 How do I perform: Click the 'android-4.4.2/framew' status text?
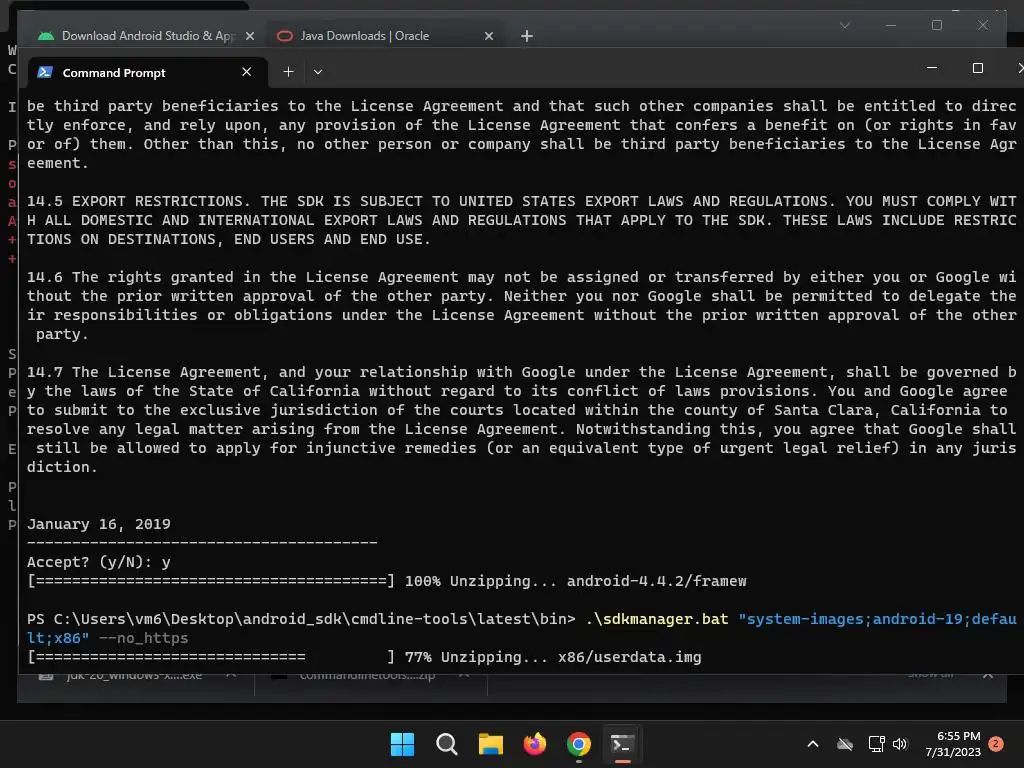[656, 581]
